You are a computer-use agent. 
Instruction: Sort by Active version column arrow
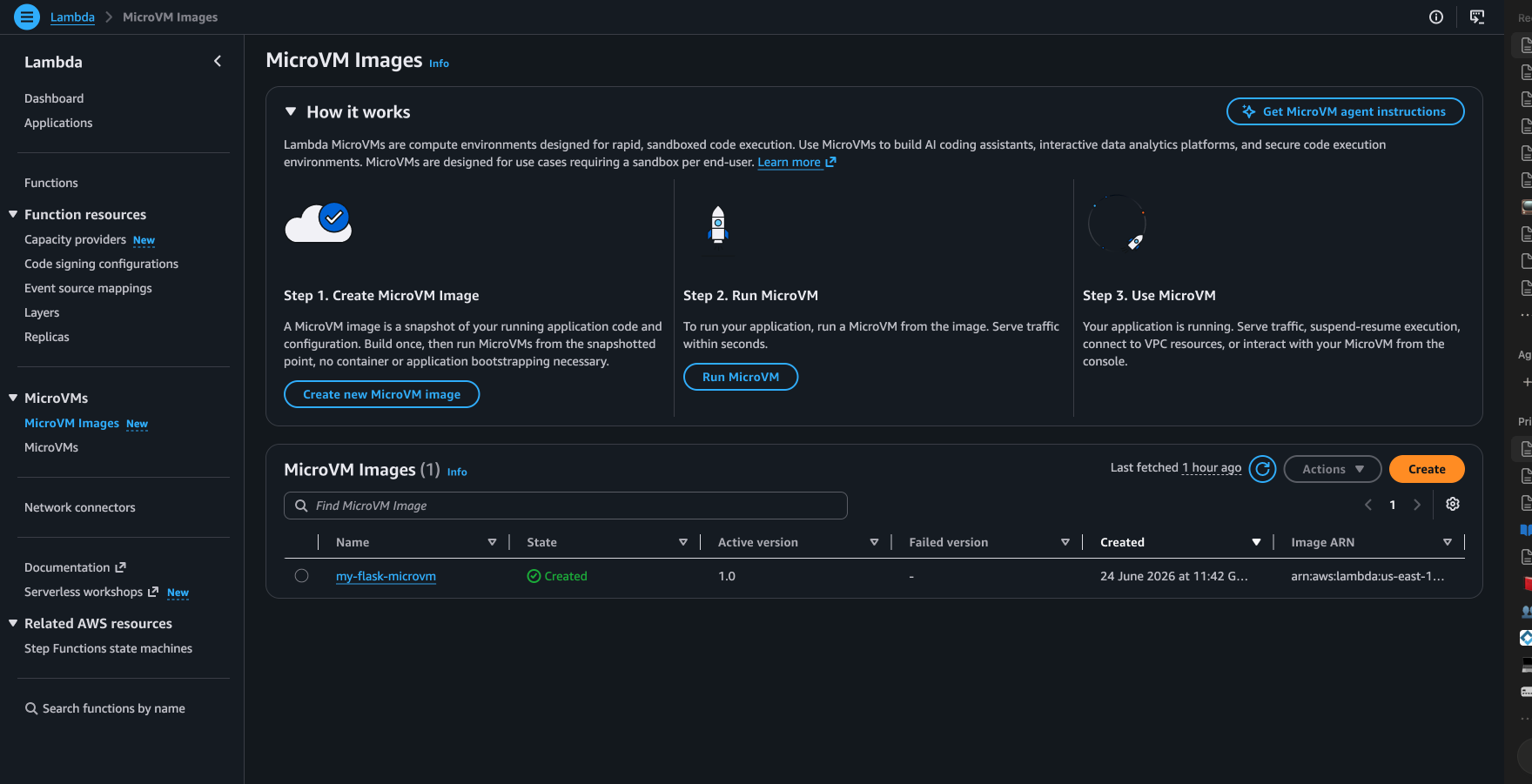pos(874,542)
